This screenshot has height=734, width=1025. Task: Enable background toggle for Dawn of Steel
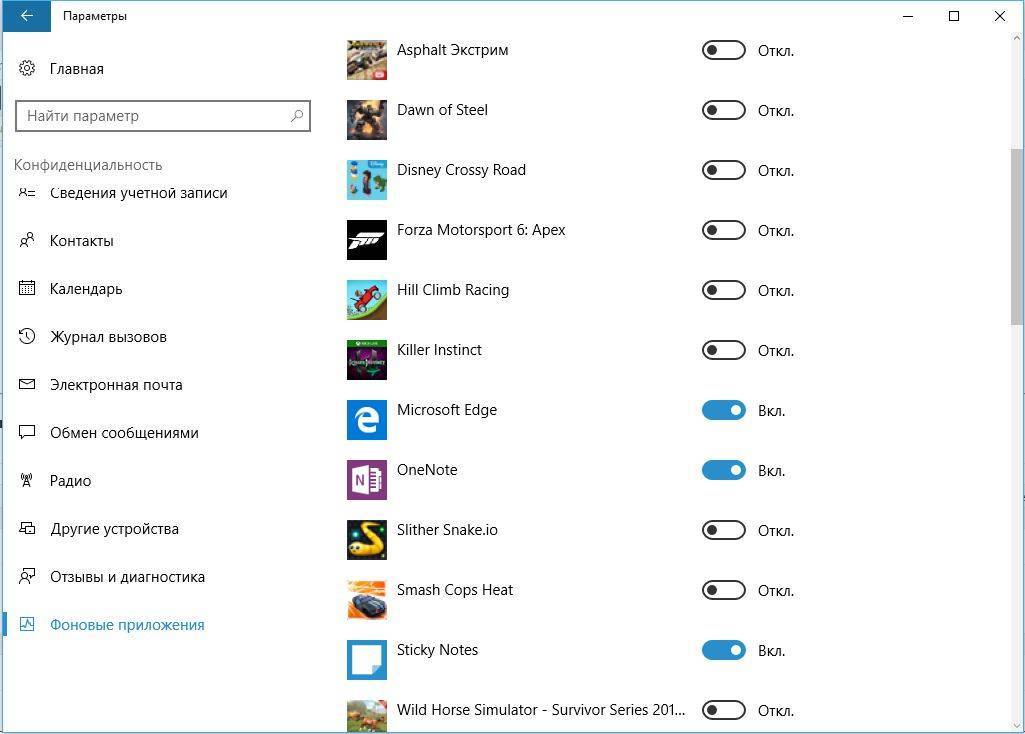coord(723,110)
